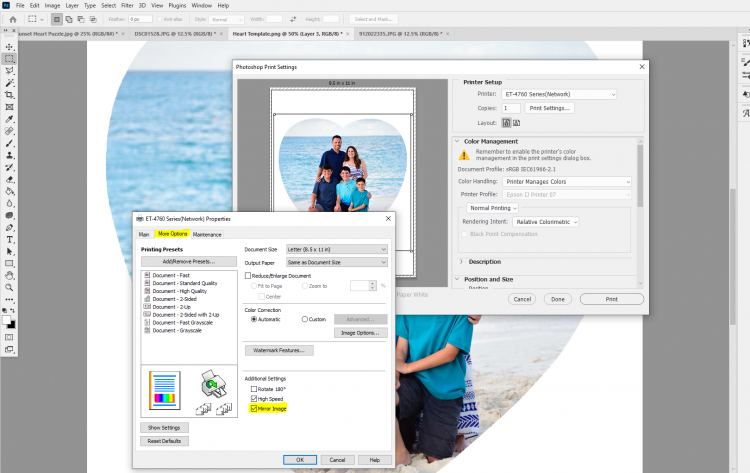Select the Paint Bucket tool
The height and width of the screenshot is (473, 750).
[x=9, y=191]
